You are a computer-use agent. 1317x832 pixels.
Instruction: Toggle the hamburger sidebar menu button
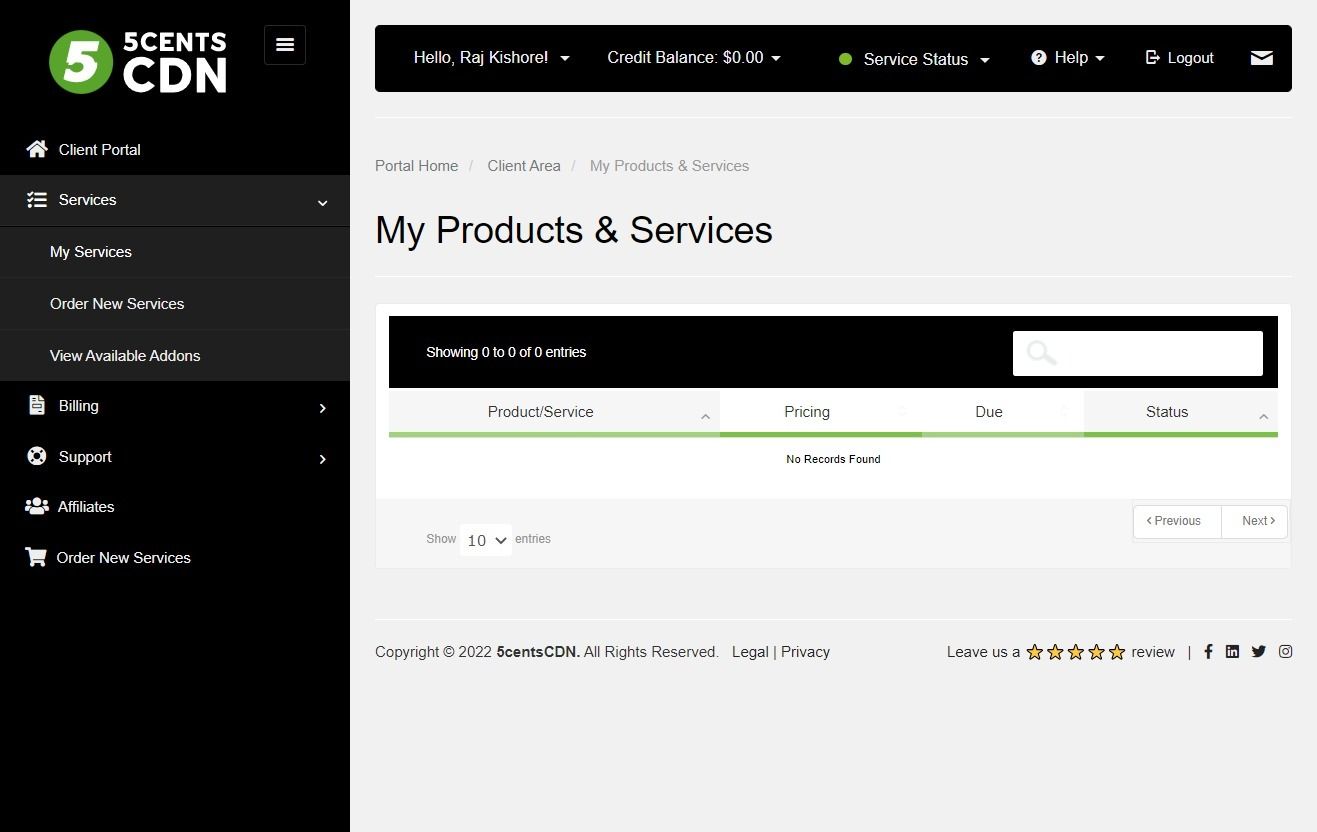(285, 45)
